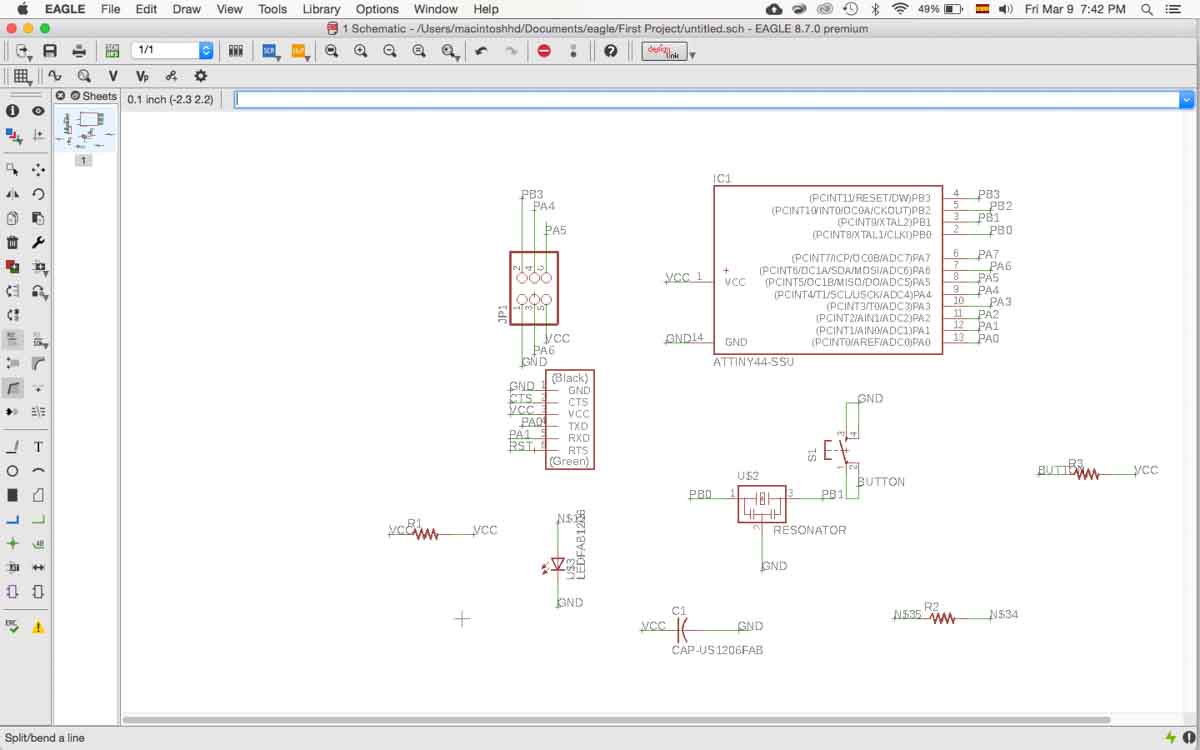
Task: Click the design link button
Action: [664, 51]
